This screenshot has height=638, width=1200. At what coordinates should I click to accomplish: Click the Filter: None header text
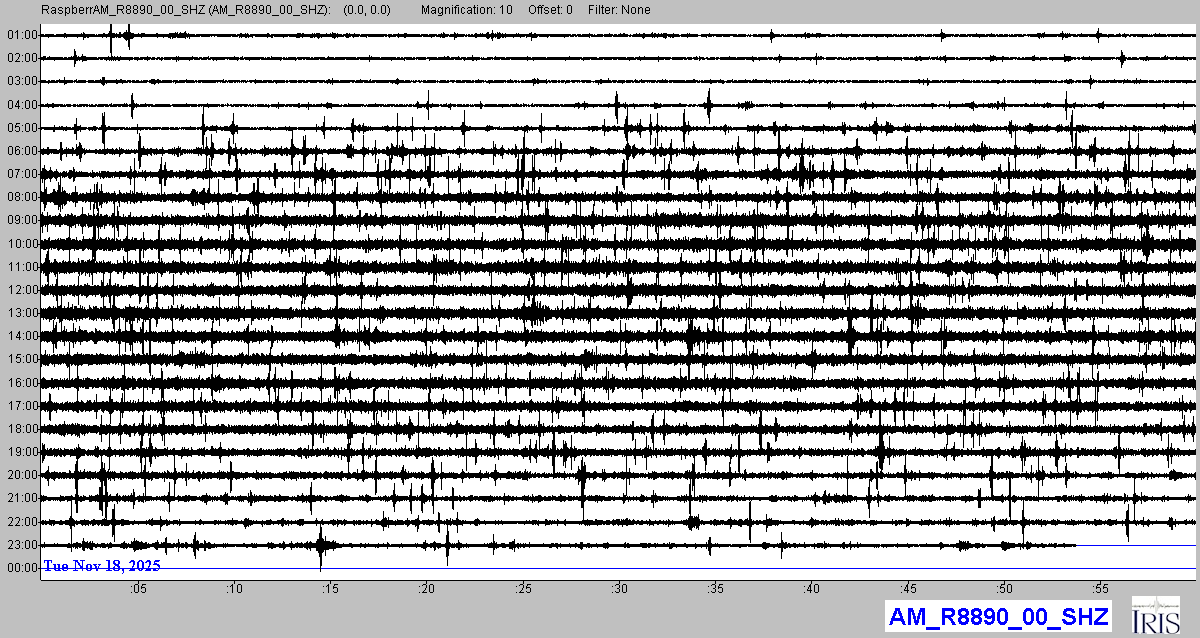(619, 10)
